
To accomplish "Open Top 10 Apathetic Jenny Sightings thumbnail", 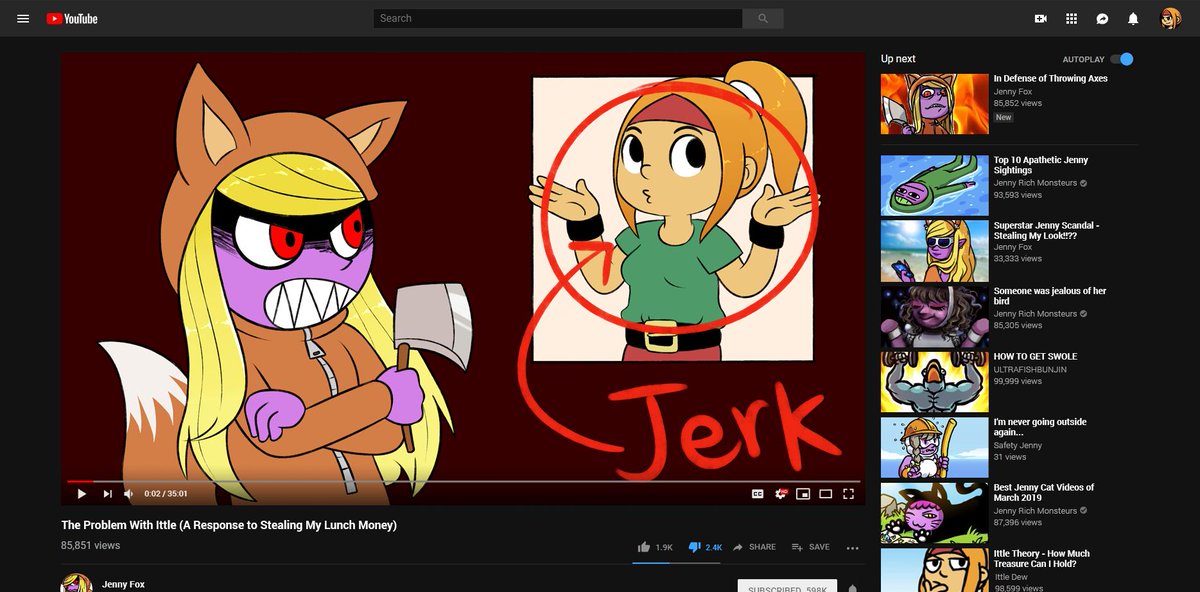I will [x=934, y=185].
